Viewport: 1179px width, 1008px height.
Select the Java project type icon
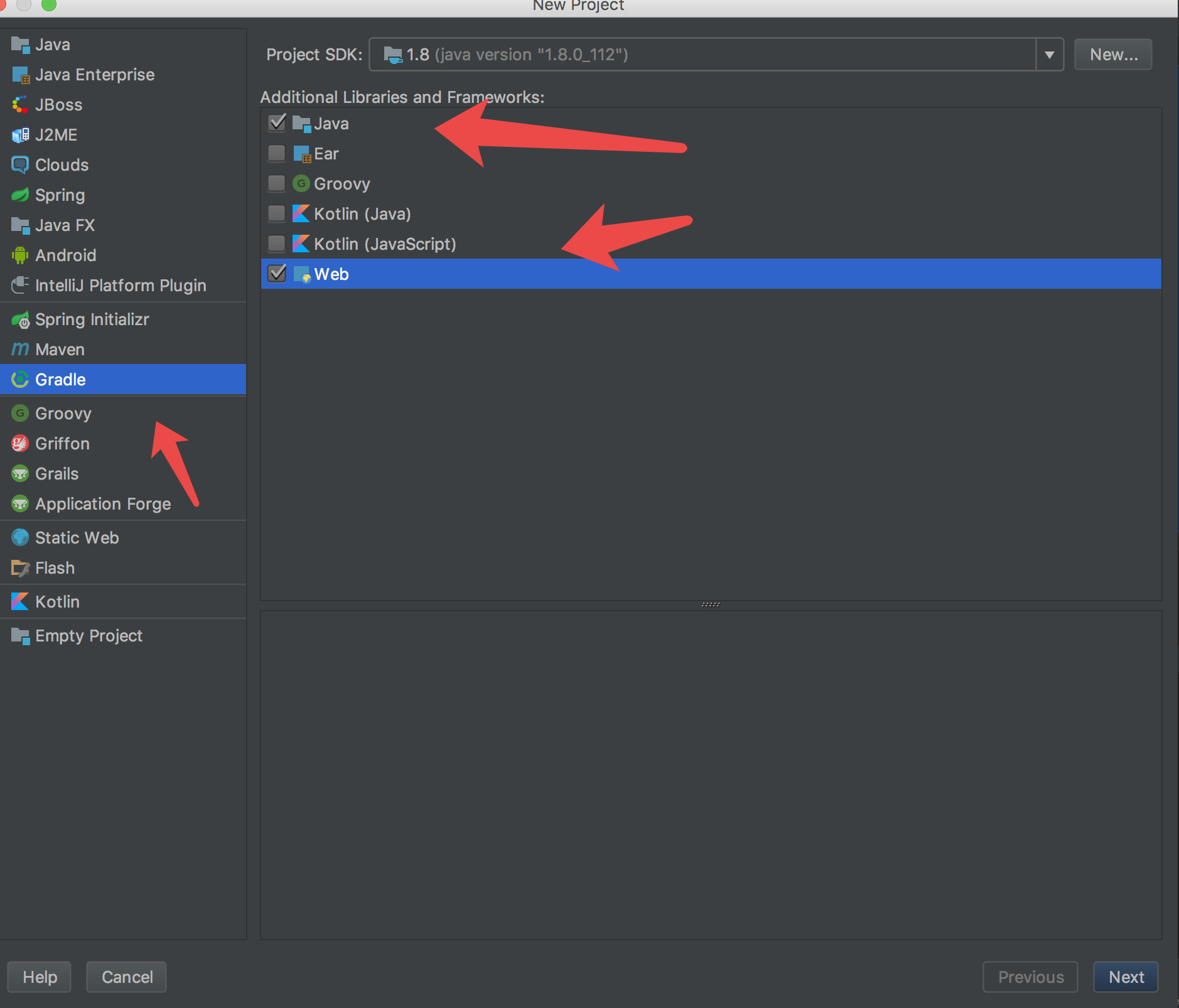(20, 45)
